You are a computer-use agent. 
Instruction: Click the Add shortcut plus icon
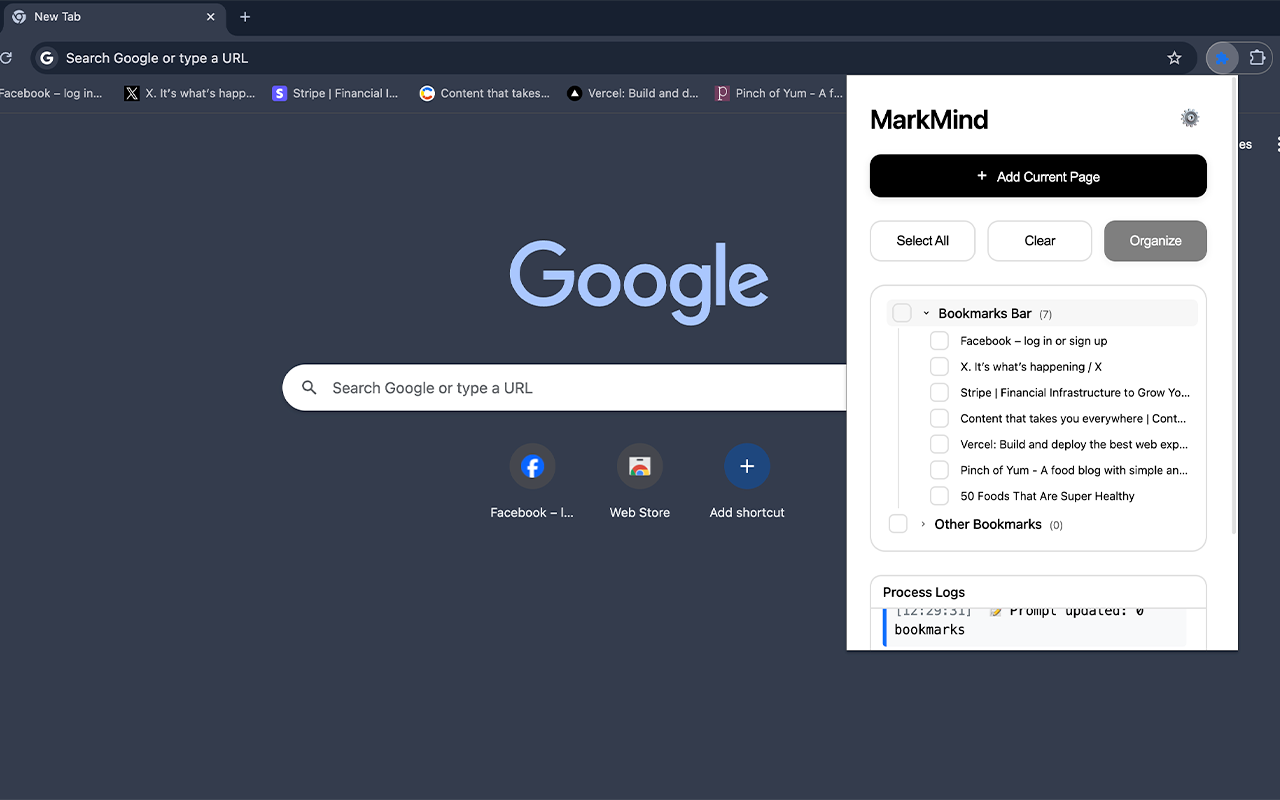746,466
